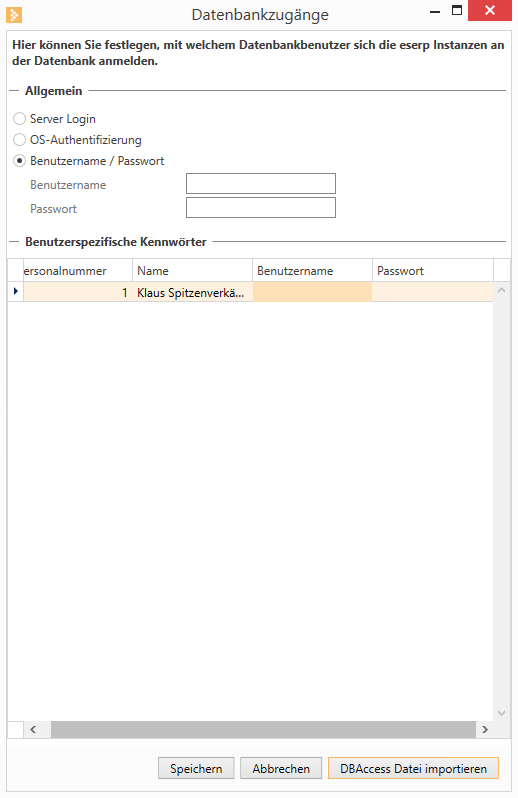
Task: Focus the Benutzername text field under Allgemein
Action: coord(261,184)
